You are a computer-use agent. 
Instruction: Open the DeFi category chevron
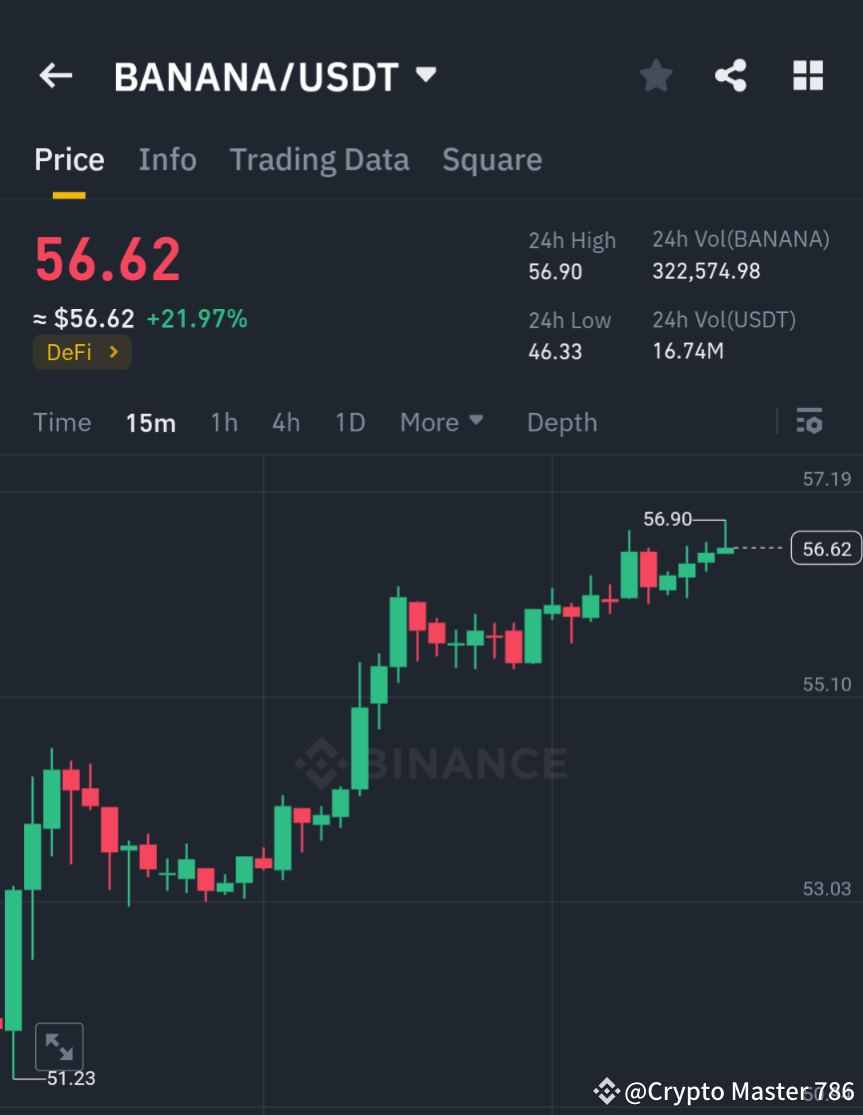[x=113, y=352]
